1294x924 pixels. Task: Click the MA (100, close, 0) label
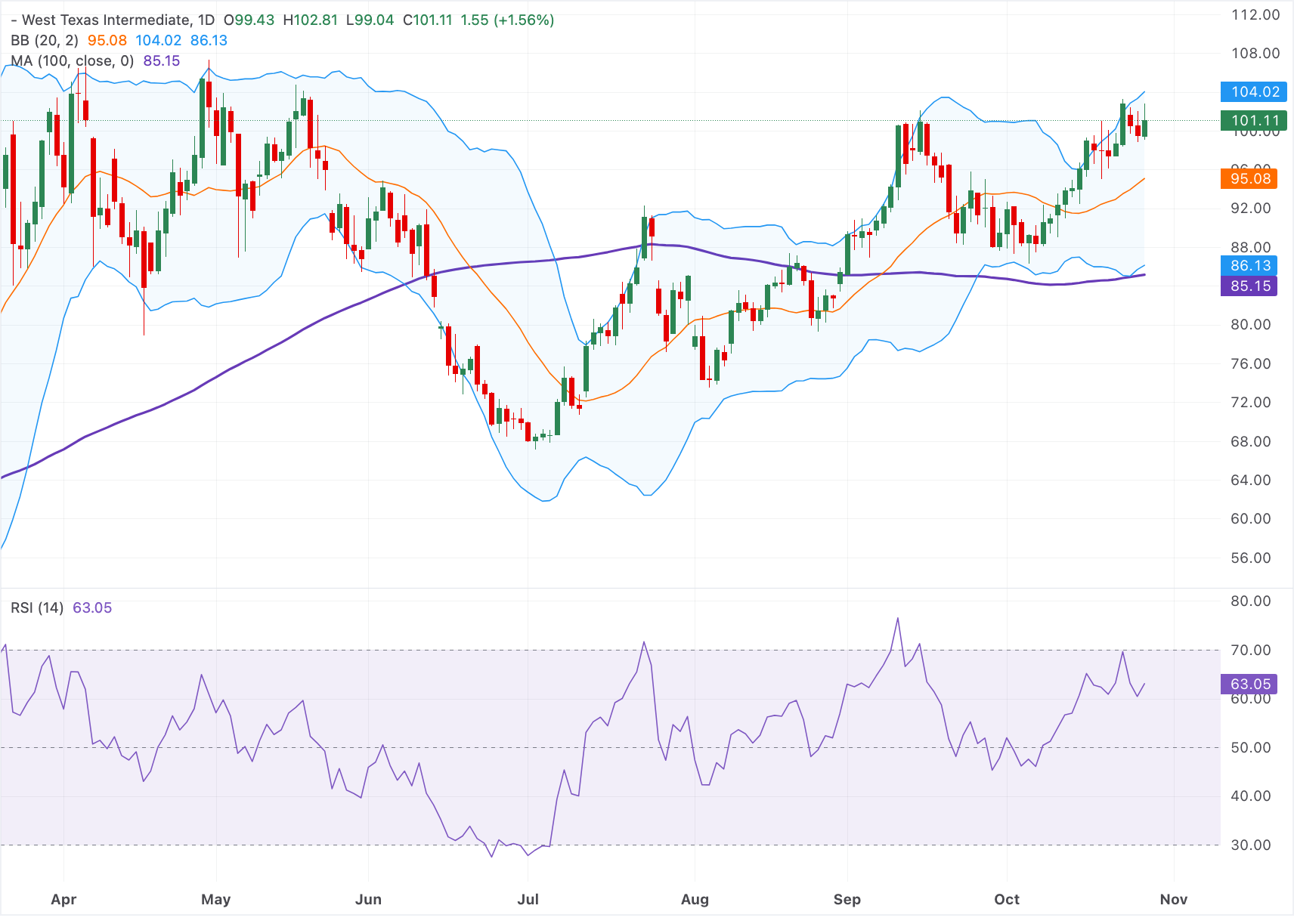tap(73, 61)
